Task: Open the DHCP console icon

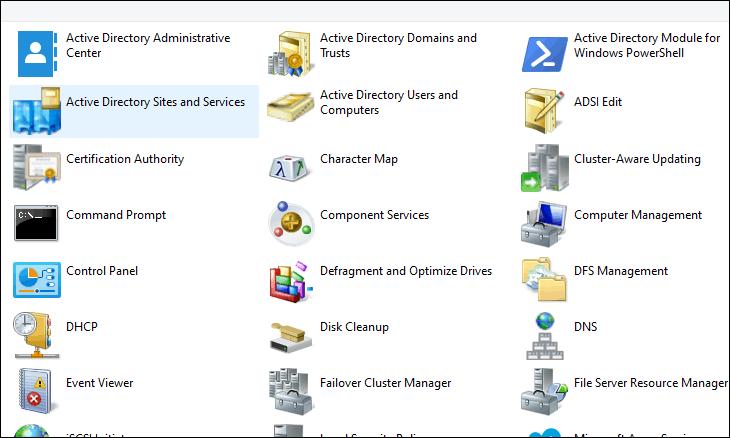Action: 37,336
